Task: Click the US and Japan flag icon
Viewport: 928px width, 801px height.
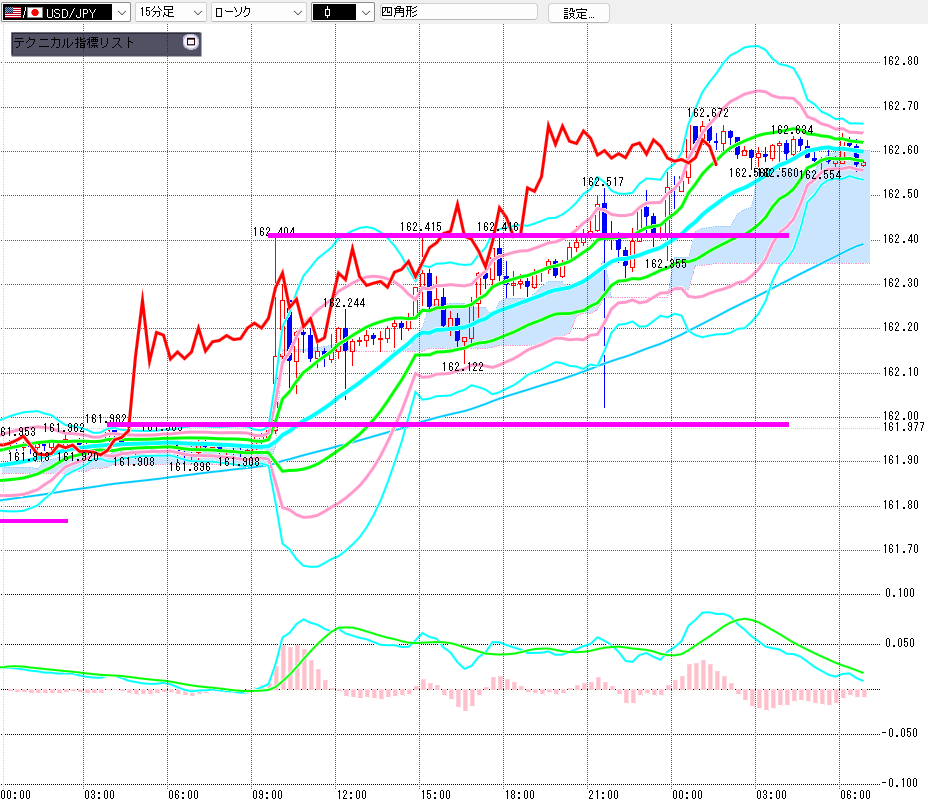Action: 23,12
